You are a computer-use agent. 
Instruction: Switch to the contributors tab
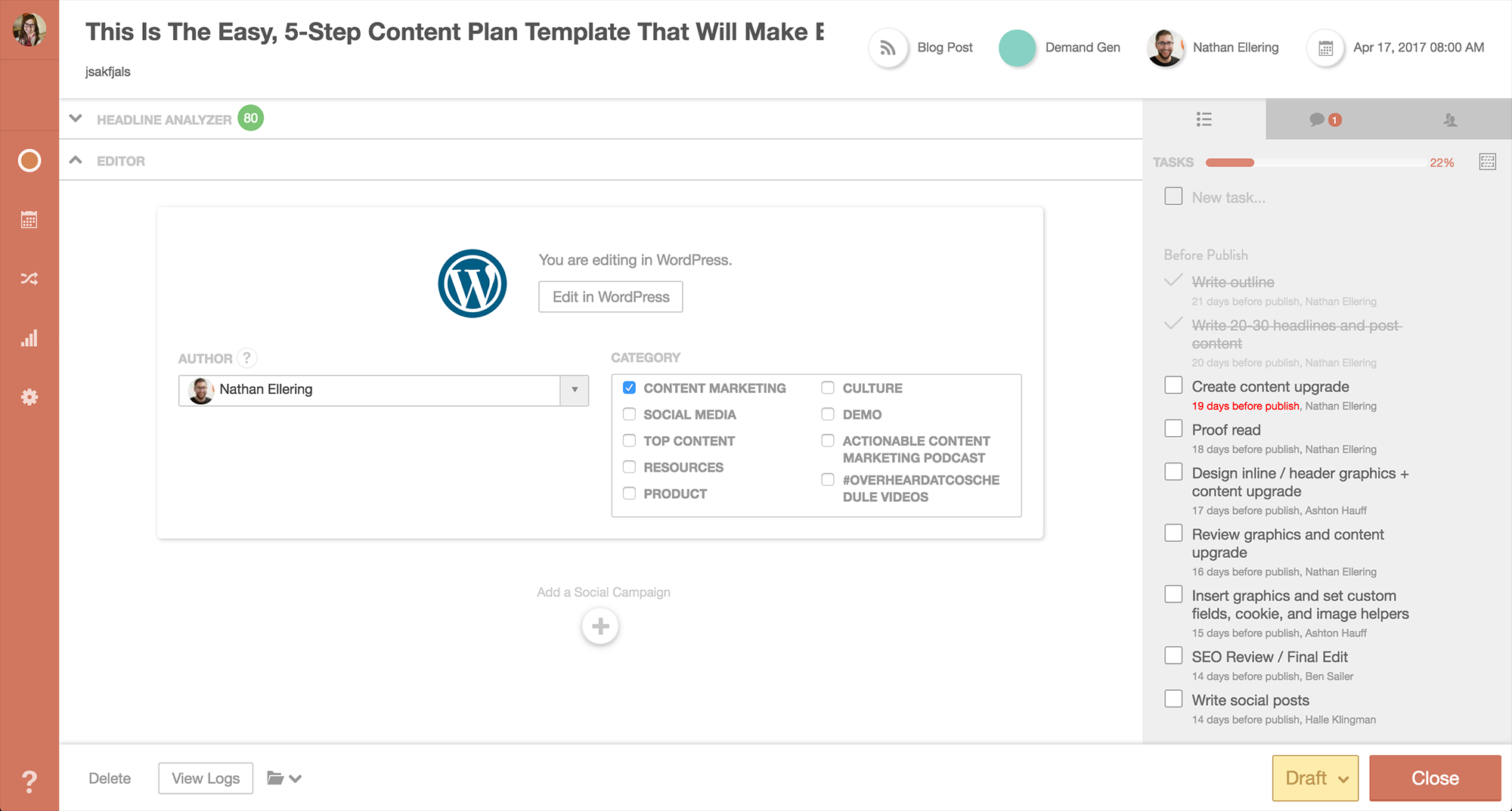1449,119
